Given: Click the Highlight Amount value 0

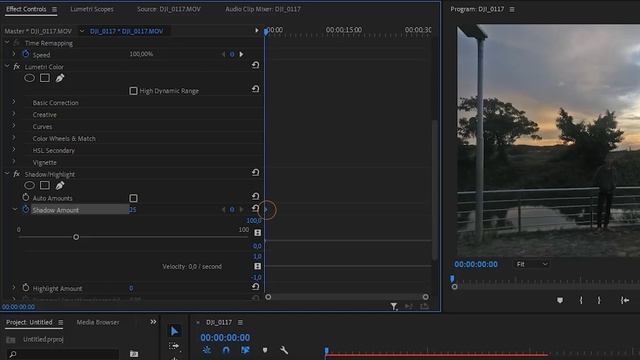Looking at the screenshot, I should pos(131,288).
